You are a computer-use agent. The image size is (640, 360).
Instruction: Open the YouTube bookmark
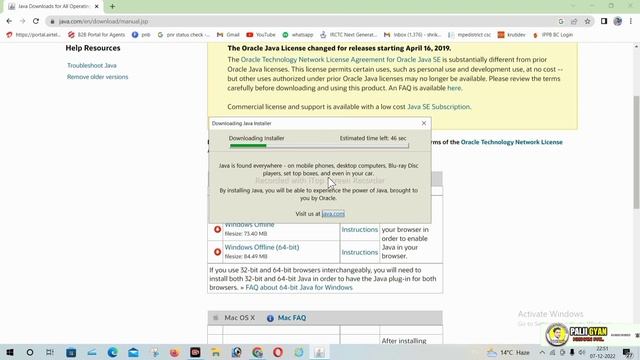tap(261, 35)
